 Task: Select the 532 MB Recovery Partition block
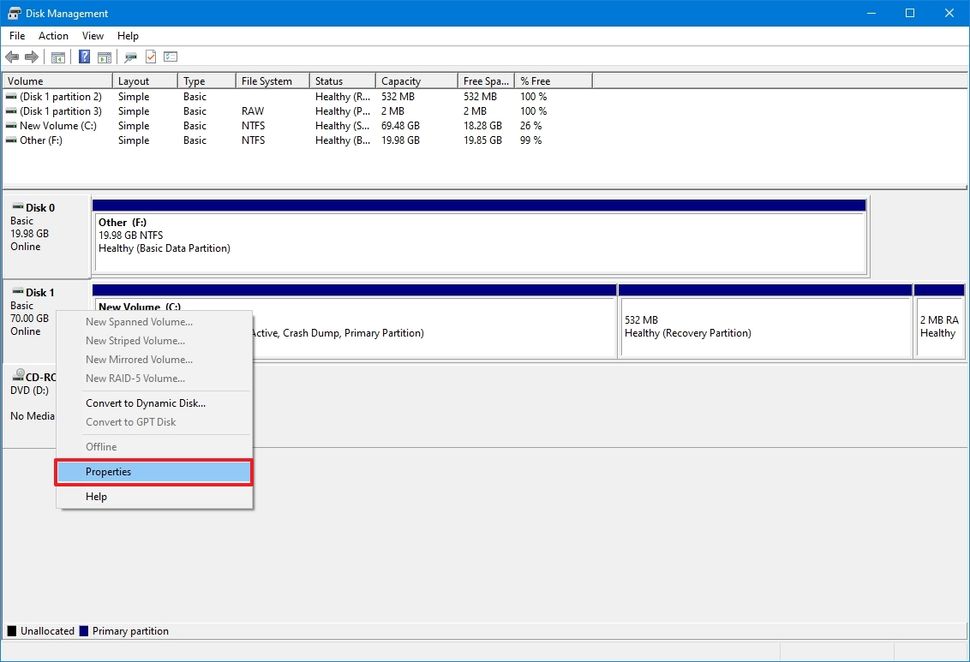tap(764, 327)
